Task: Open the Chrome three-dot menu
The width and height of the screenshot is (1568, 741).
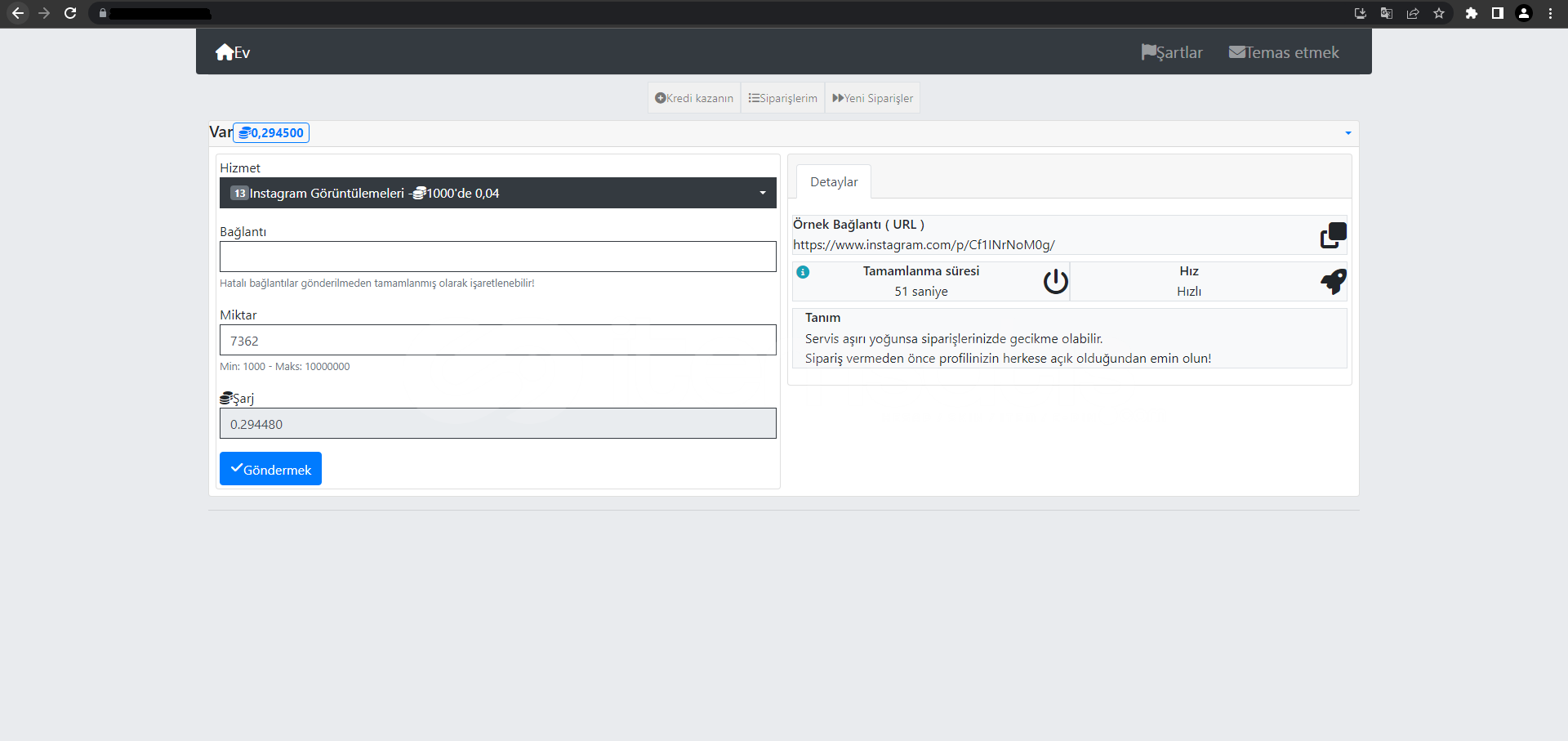Action: tap(1550, 13)
